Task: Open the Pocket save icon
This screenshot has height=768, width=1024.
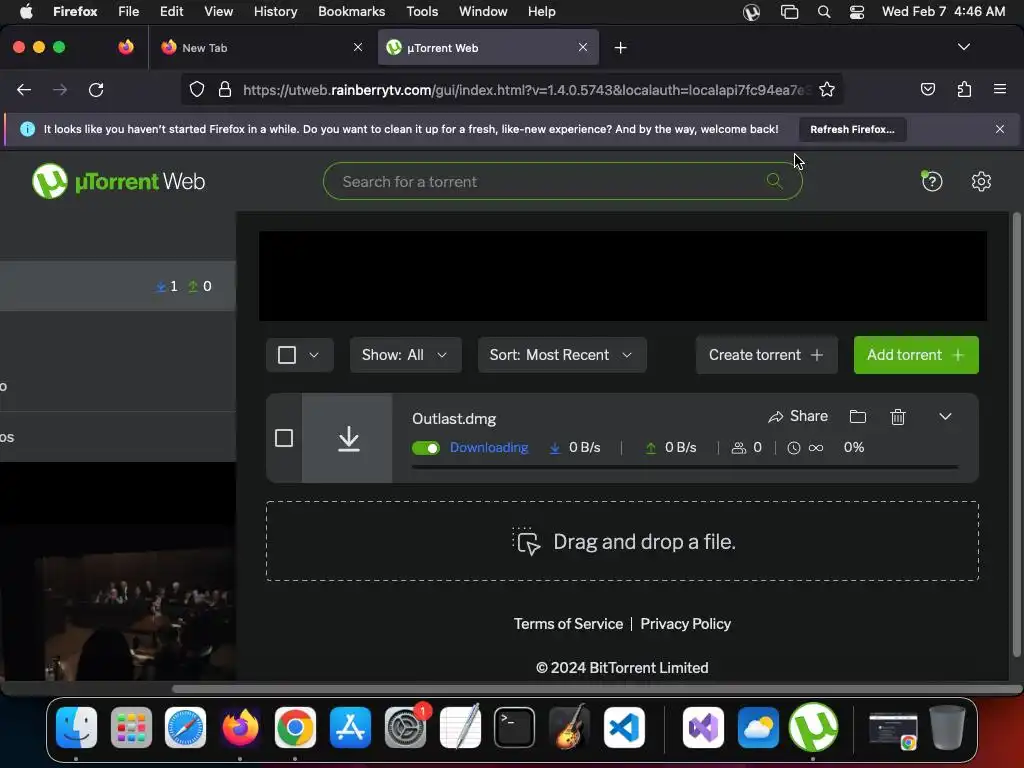Action: [927, 89]
